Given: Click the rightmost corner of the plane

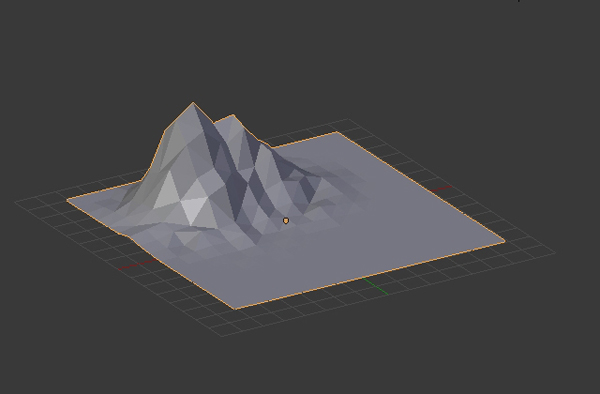Looking at the screenshot, I should pyautogui.click(x=504, y=241).
